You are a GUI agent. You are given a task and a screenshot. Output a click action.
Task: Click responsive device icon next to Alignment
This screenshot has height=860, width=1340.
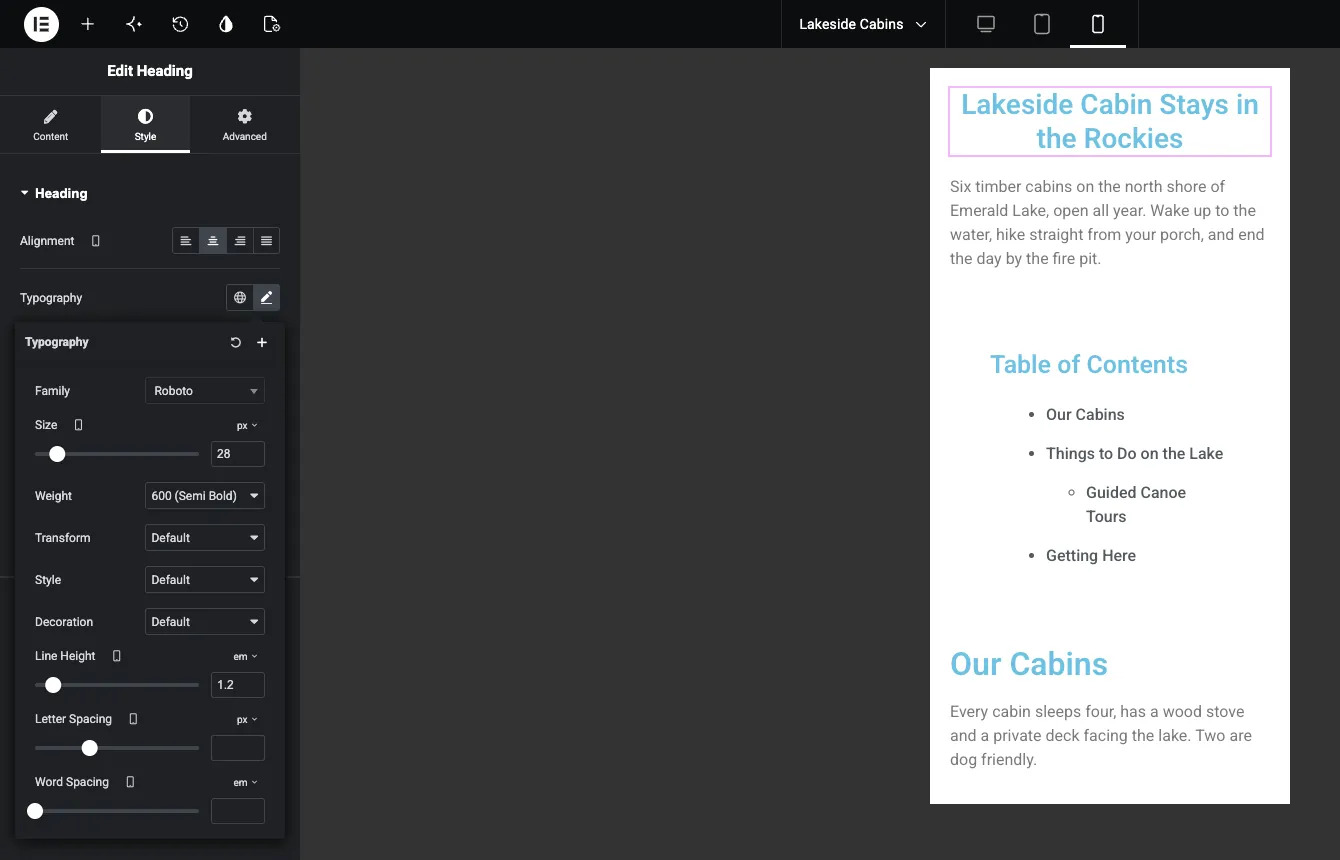coord(96,241)
